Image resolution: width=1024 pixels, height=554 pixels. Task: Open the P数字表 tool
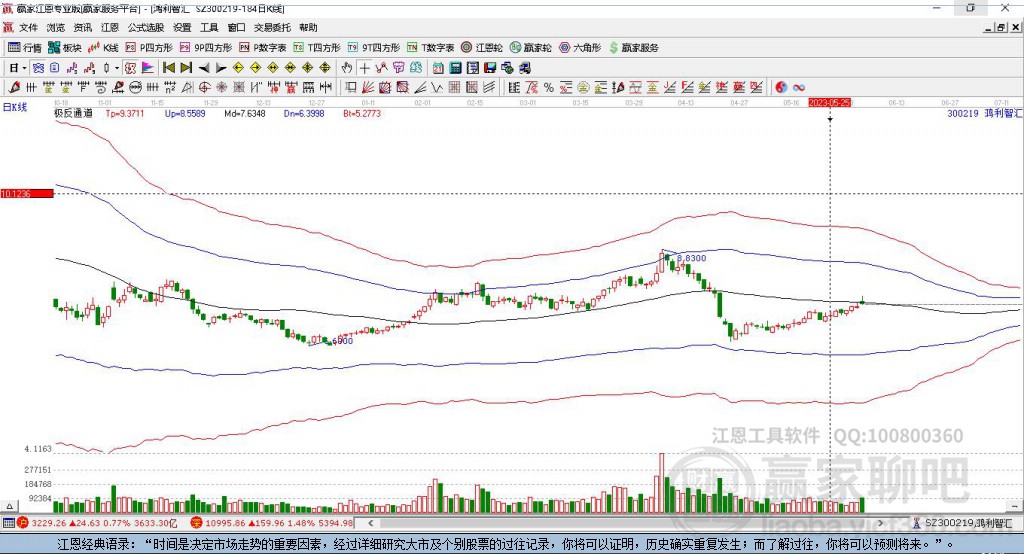tap(263, 48)
